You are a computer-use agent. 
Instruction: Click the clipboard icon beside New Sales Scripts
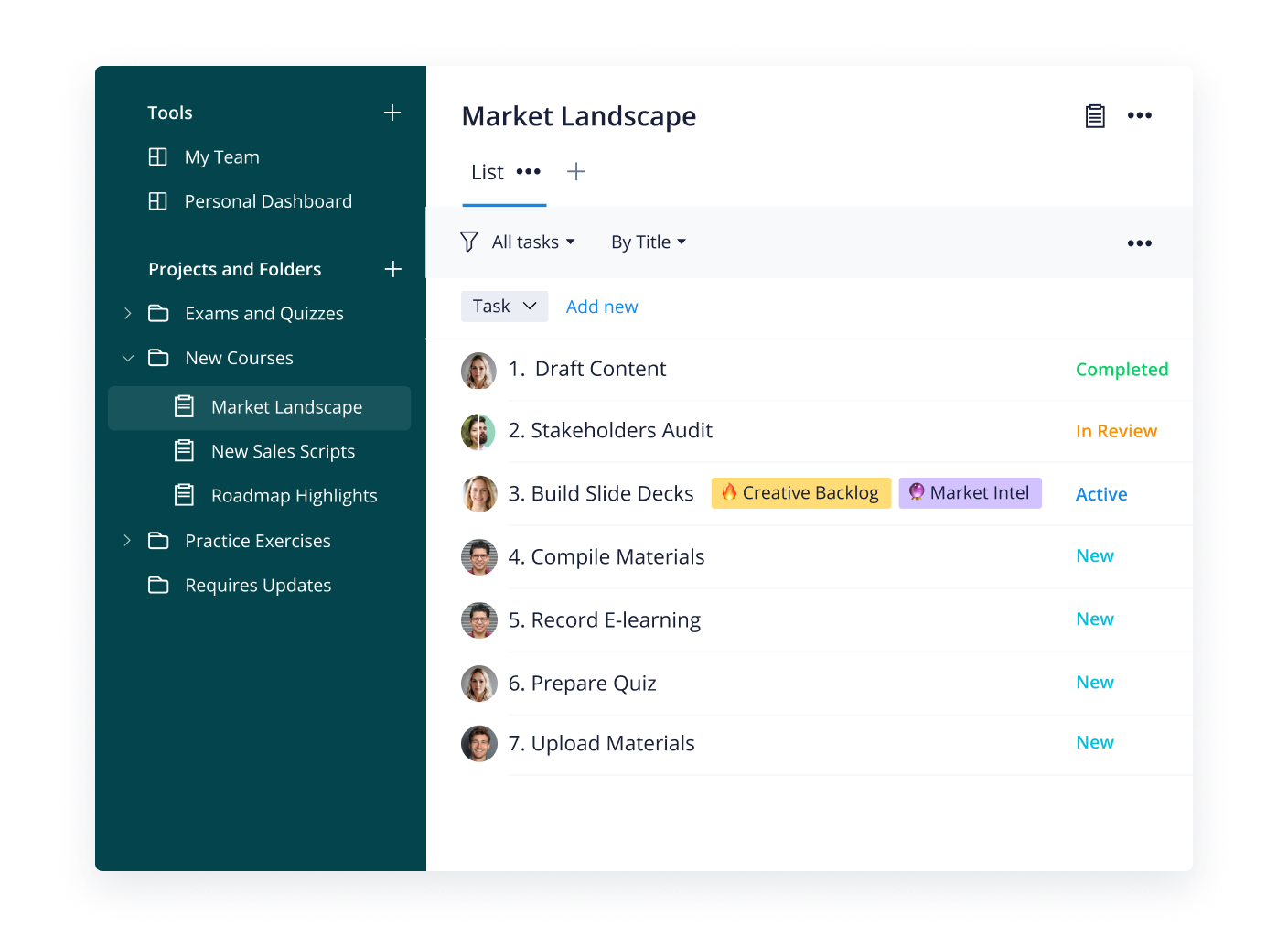click(x=184, y=450)
